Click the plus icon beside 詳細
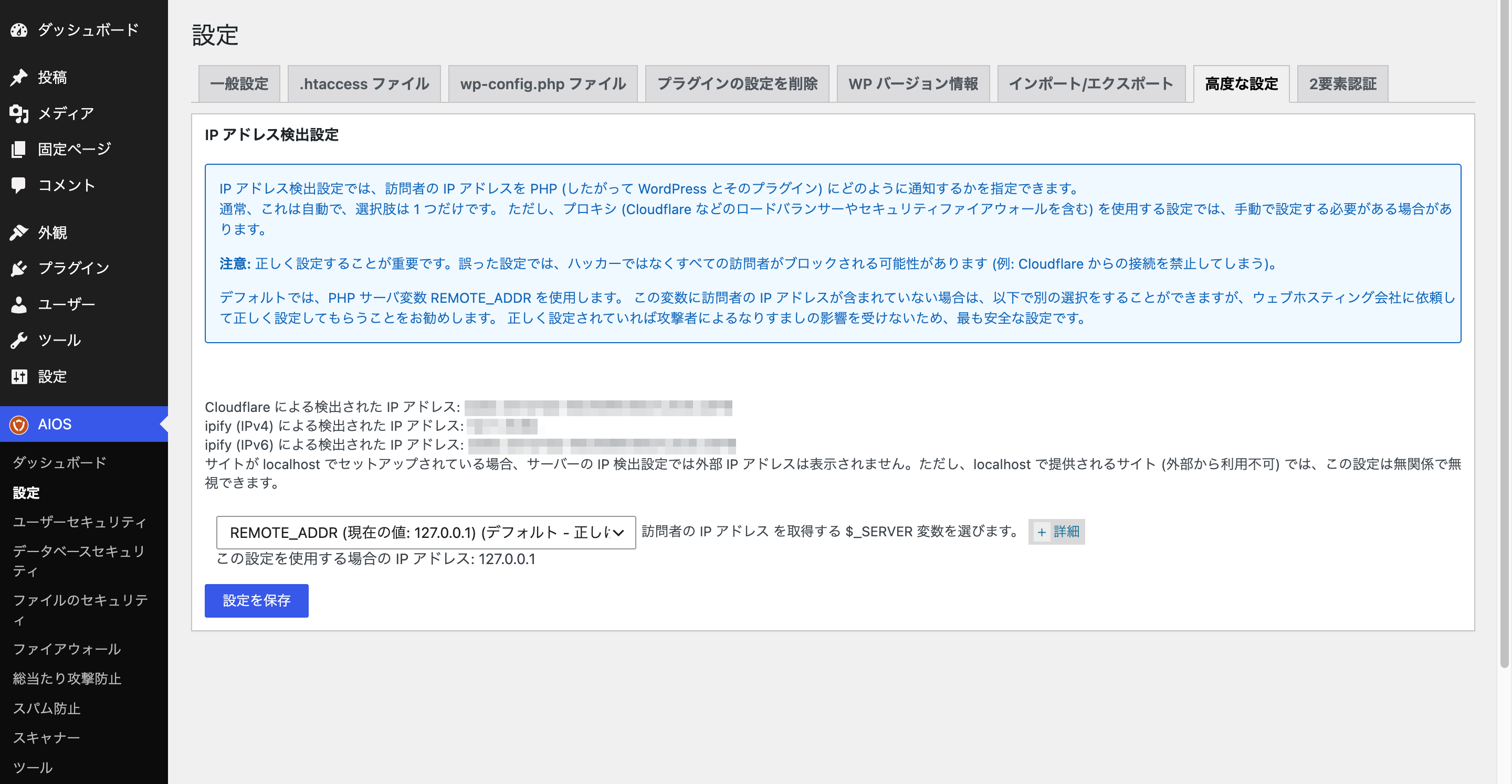This screenshot has height=784, width=1512. click(x=1041, y=532)
